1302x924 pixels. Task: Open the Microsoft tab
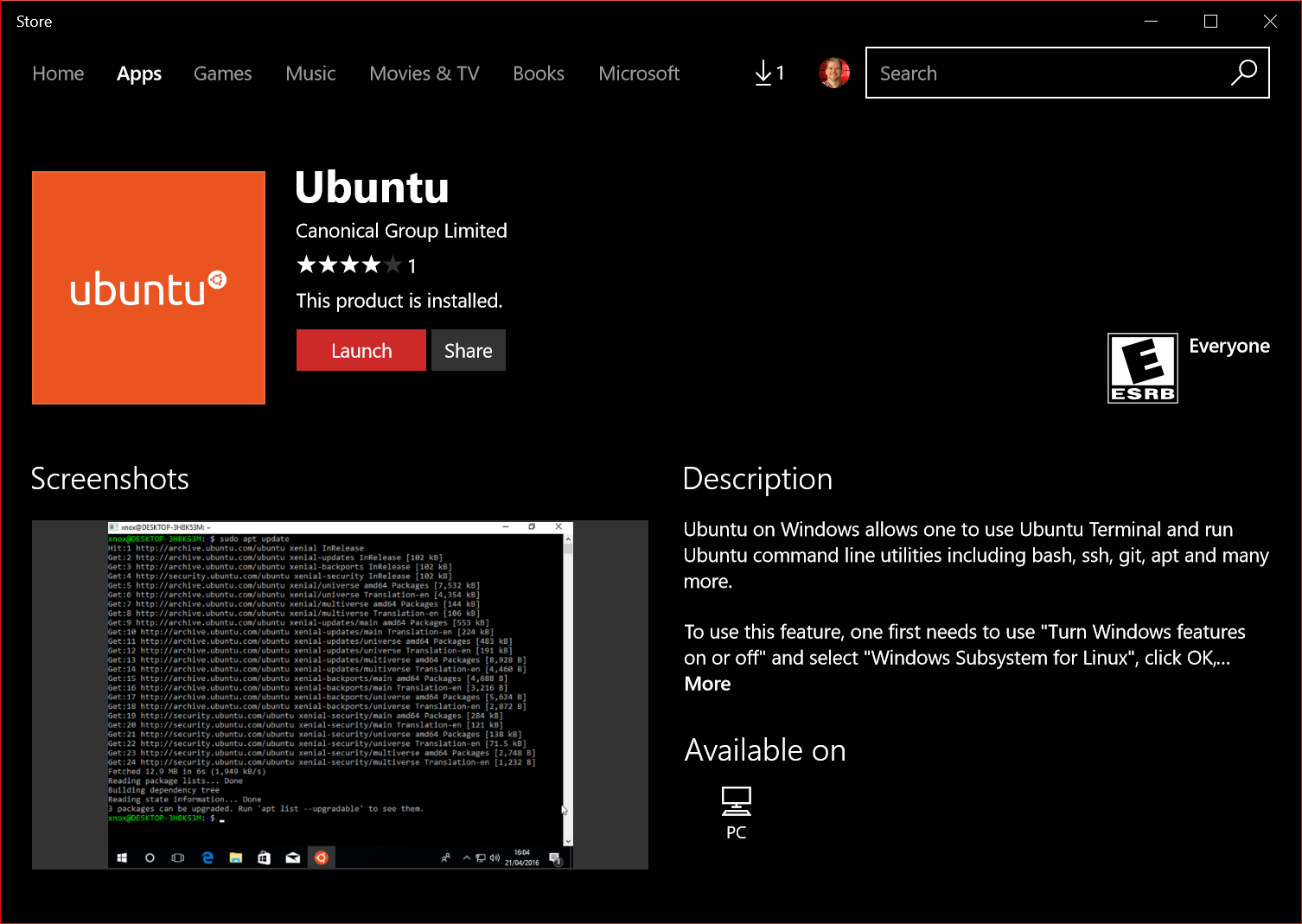pos(638,73)
